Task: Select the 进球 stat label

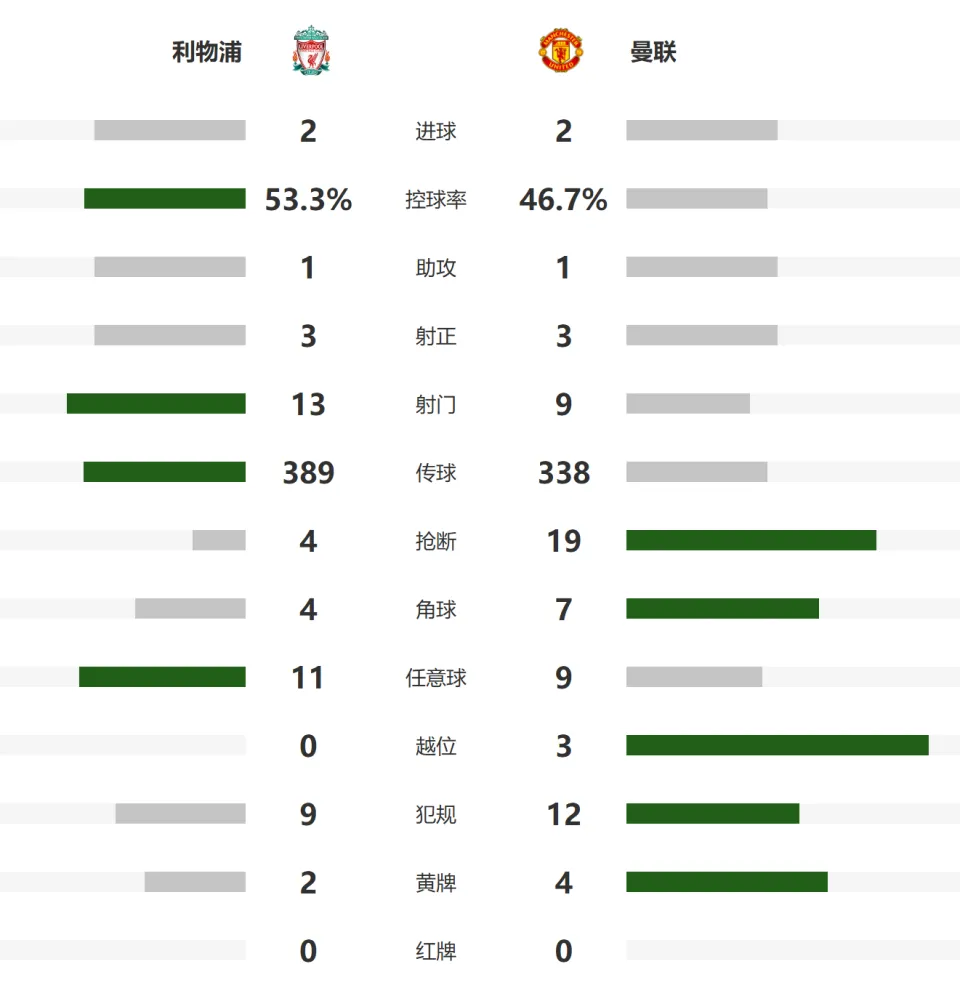Action: pyautogui.click(x=436, y=131)
